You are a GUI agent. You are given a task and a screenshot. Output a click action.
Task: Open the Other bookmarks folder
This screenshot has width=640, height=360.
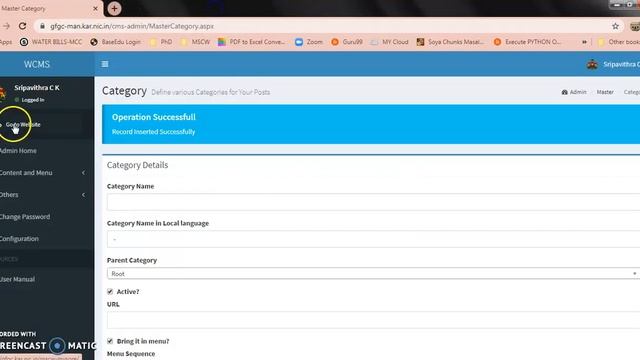(618, 42)
